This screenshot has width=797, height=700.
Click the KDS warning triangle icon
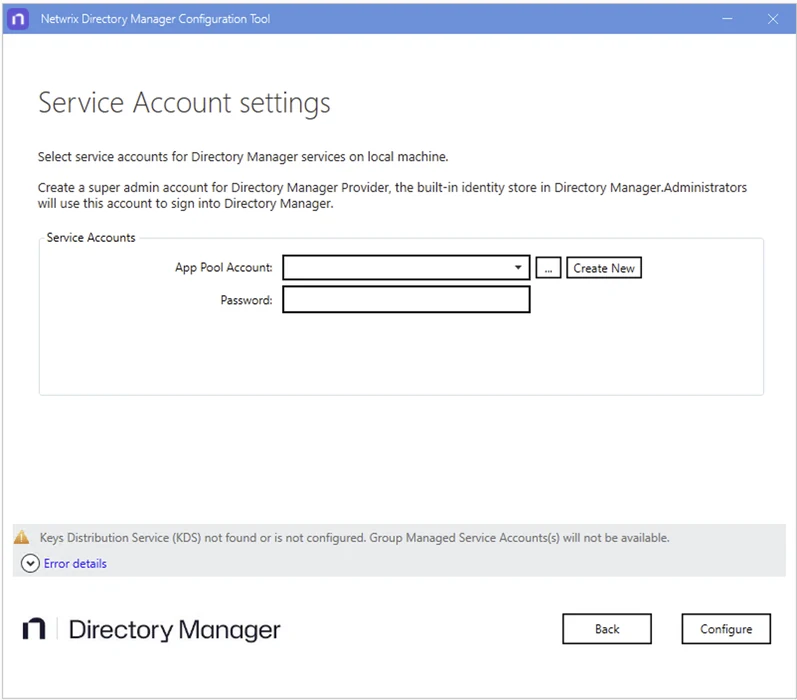coord(21,537)
